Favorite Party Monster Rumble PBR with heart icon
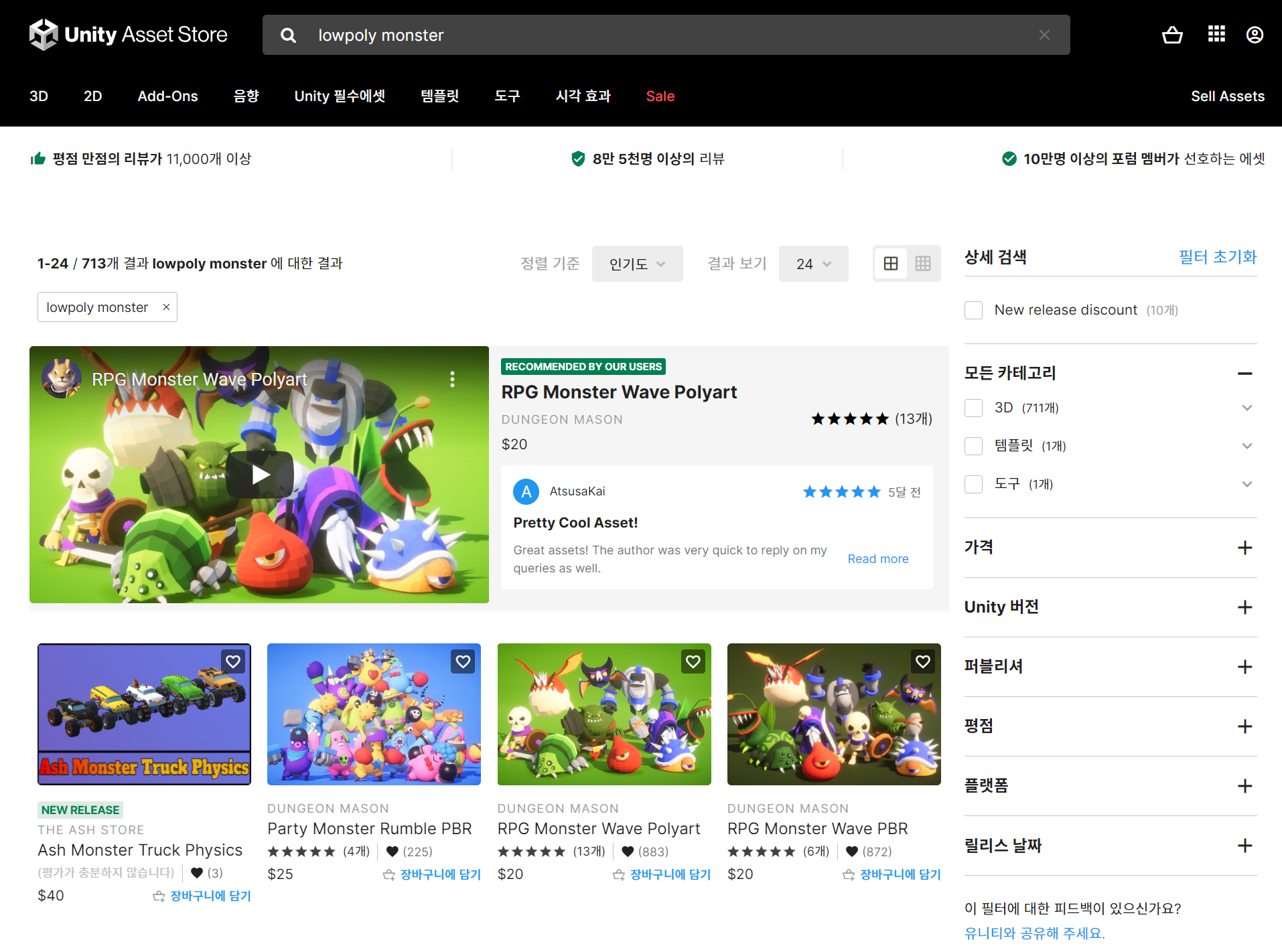Viewport: 1282px width, 952px height. click(x=462, y=661)
